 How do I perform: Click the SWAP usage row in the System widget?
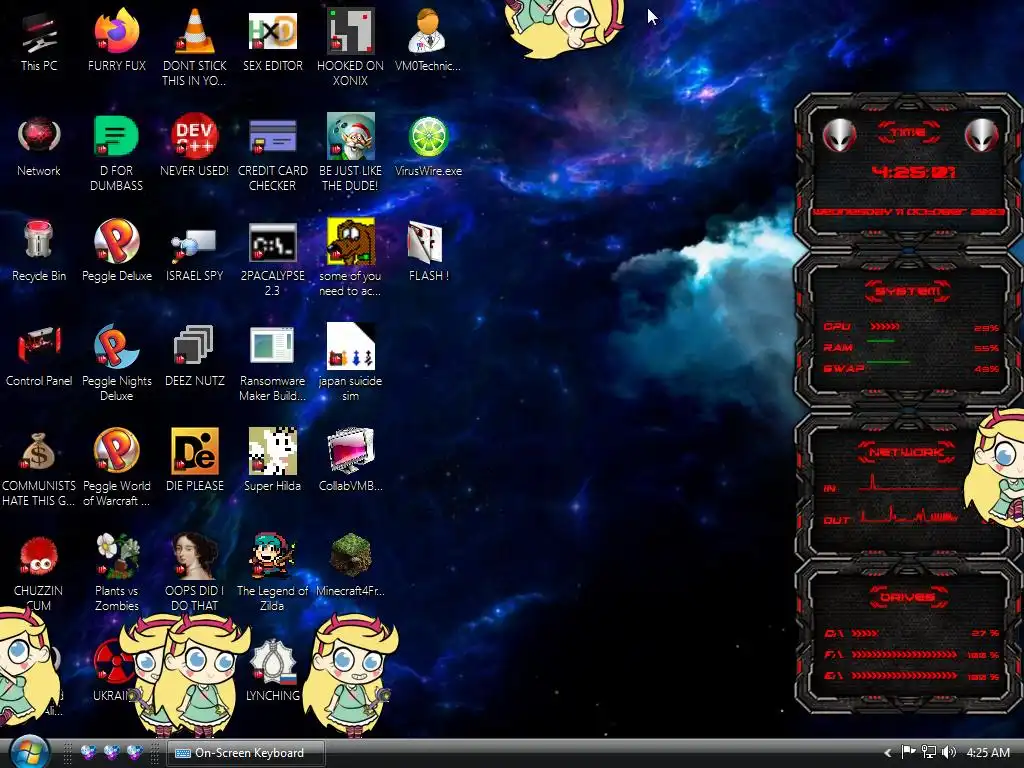(911, 368)
